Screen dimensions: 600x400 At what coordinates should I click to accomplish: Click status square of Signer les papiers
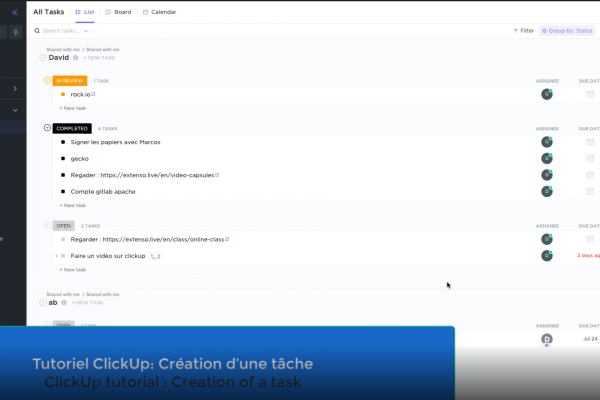(63, 142)
